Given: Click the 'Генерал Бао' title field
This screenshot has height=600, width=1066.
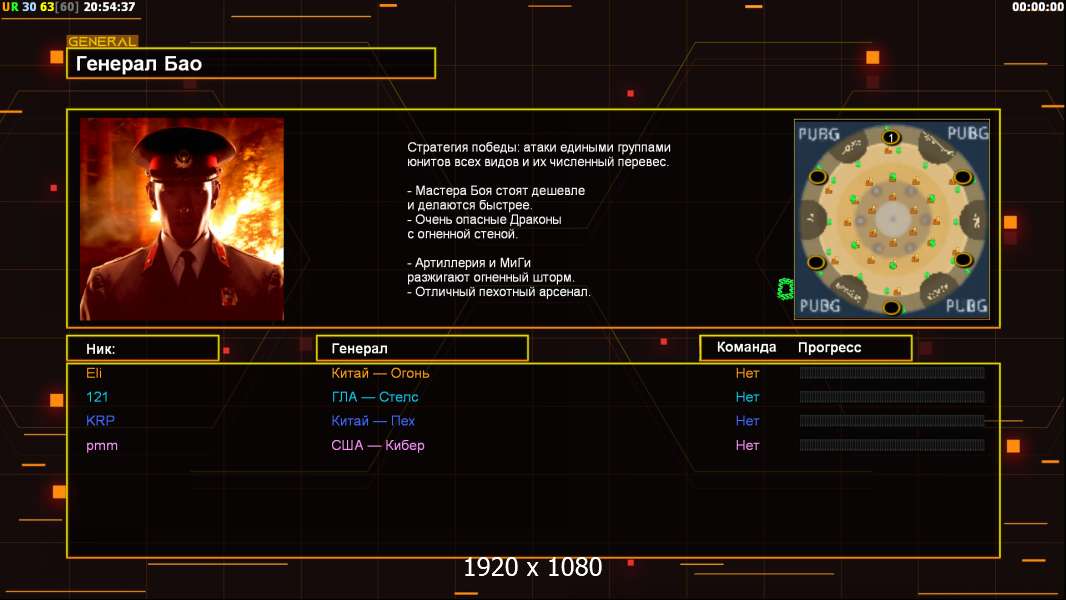Looking at the screenshot, I should [251, 63].
